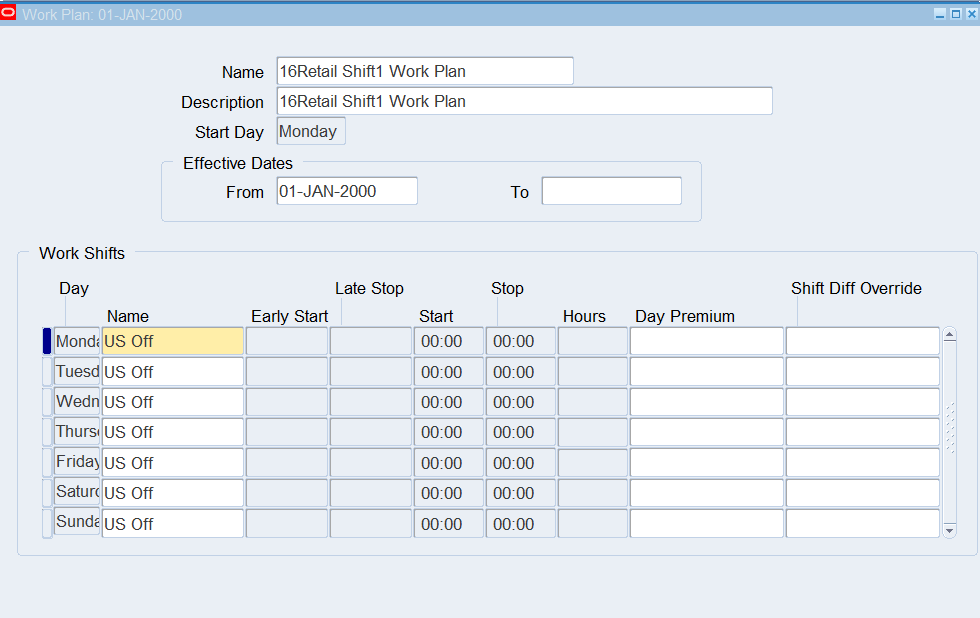The image size is (980, 618).
Task: Click the Oracle icon in title bar
Action: [9, 14]
